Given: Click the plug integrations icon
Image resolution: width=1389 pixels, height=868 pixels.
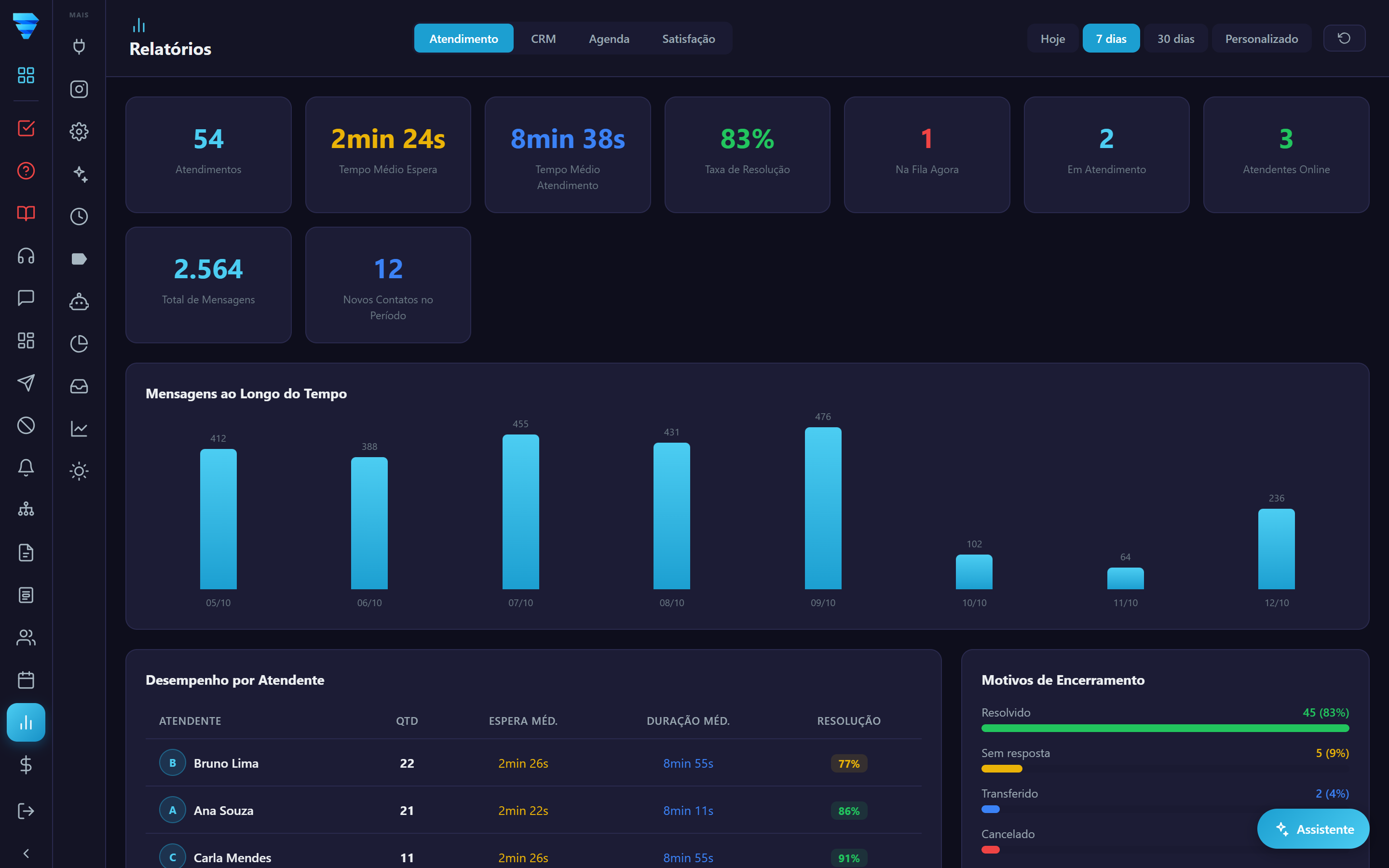Looking at the screenshot, I should 79,46.
